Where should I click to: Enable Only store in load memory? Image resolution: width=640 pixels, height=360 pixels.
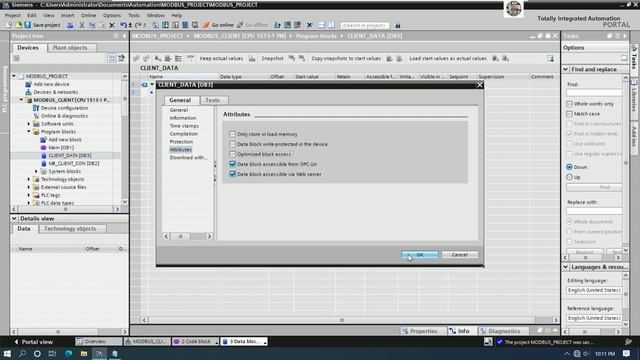pyautogui.click(x=233, y=134)
